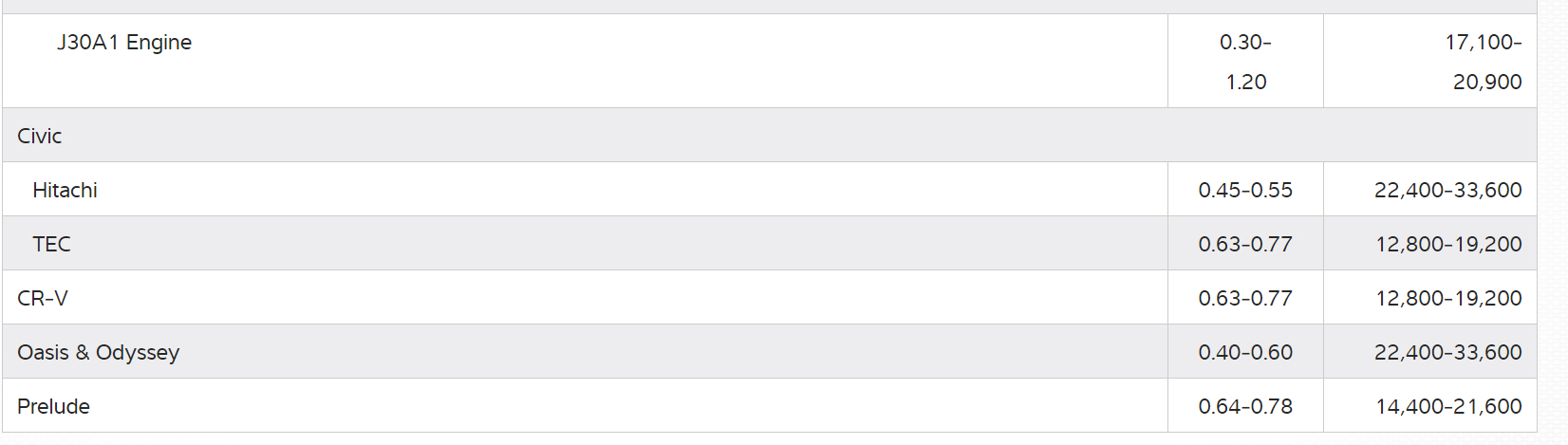Screen dimensions: 1568x445
Task: Click the 22,400-33,600 cell in Oasis & Odyssey row
Action: (x=1447, y=352)
